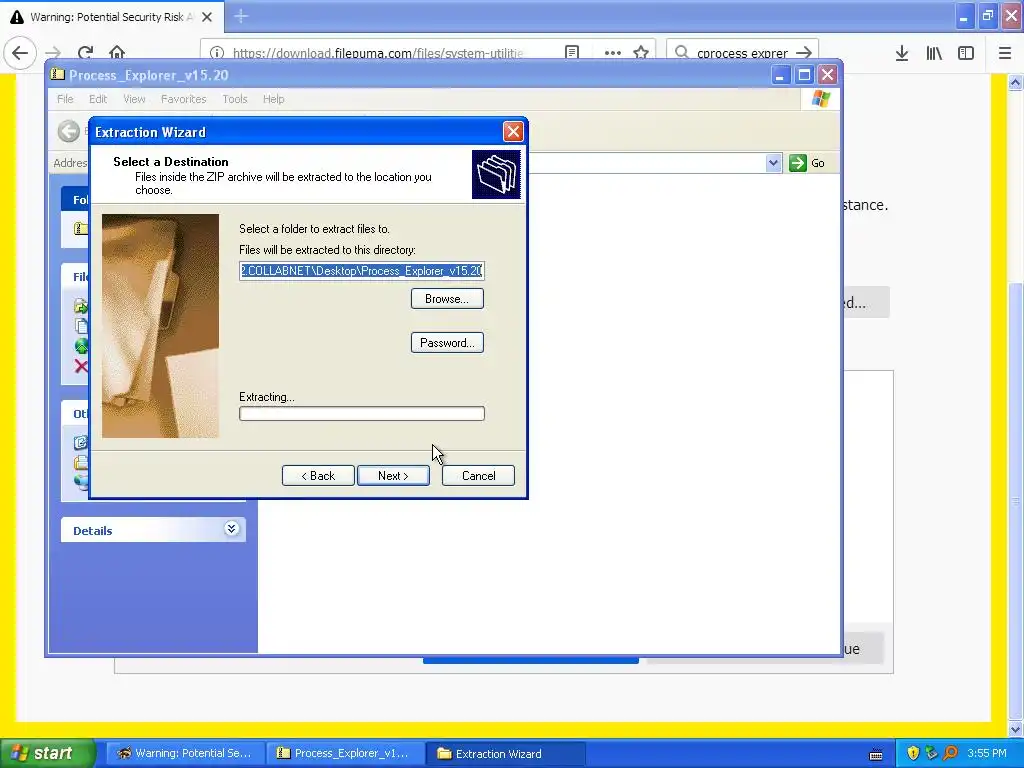
Task: Click the green Go arrow button
Action: [798, 163]
